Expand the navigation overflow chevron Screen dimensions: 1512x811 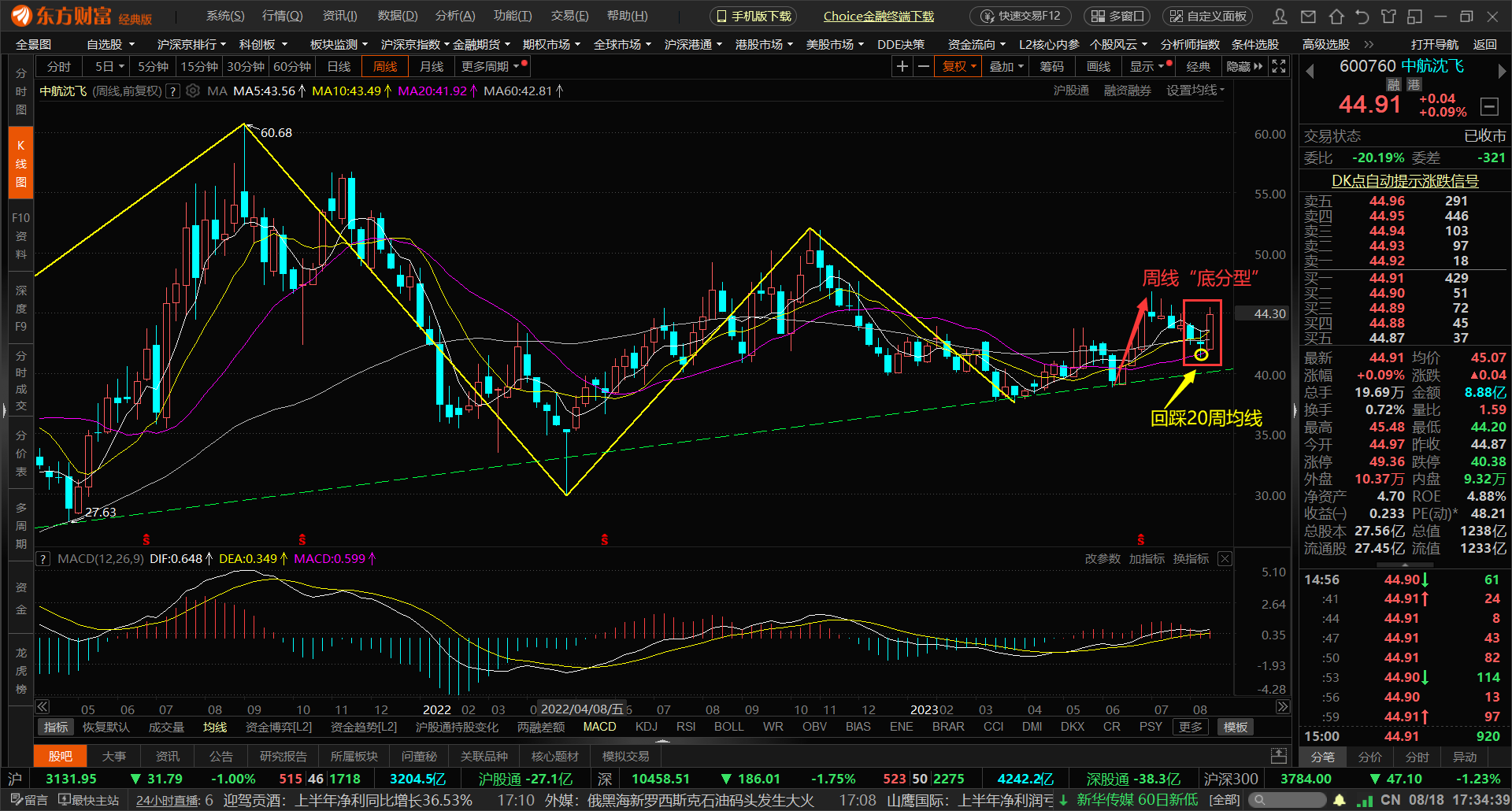click(1369, 45)
